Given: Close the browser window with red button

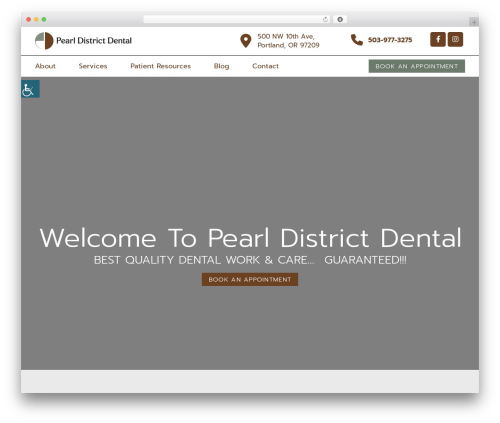Looking at the screenshot, I should [29, 20].
